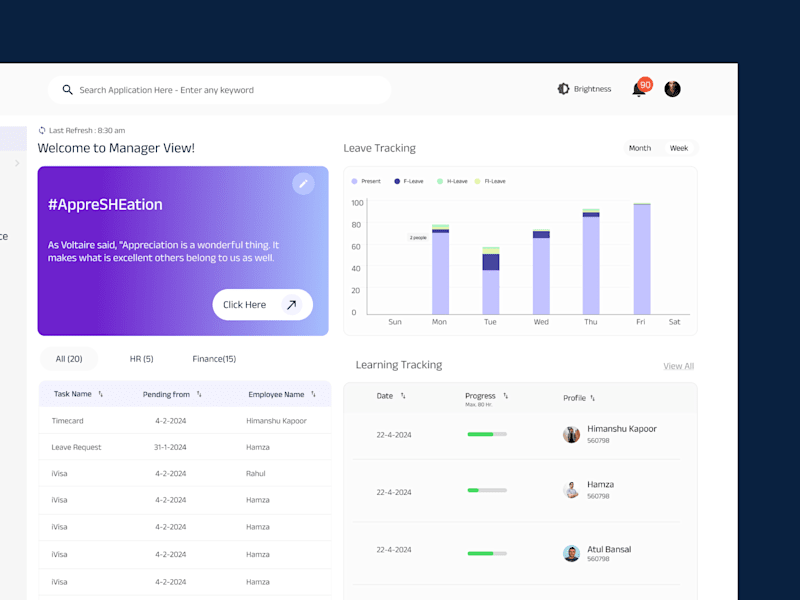Sort Learning Tracking by Progress arrows
This screenshot has height=600, width=800.
[x=506, y=396]
